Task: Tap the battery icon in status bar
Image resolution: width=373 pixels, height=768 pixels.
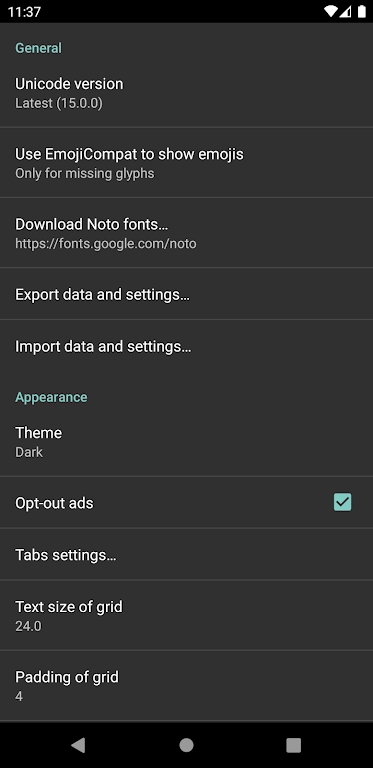Action: pyautogui.click(x=362, y=11)
